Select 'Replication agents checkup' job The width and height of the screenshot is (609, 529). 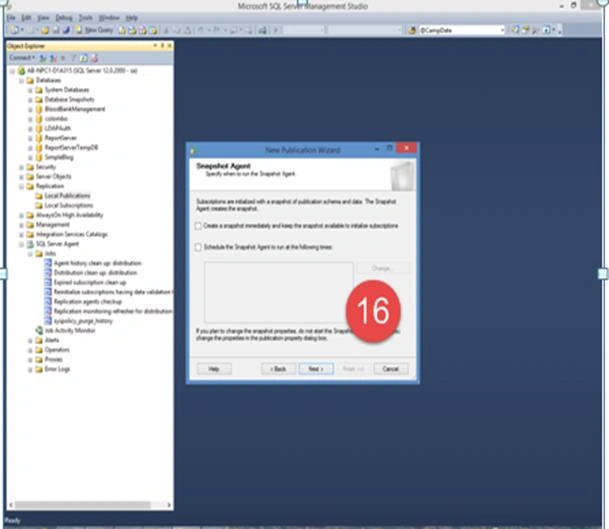(x=88, y=302)
